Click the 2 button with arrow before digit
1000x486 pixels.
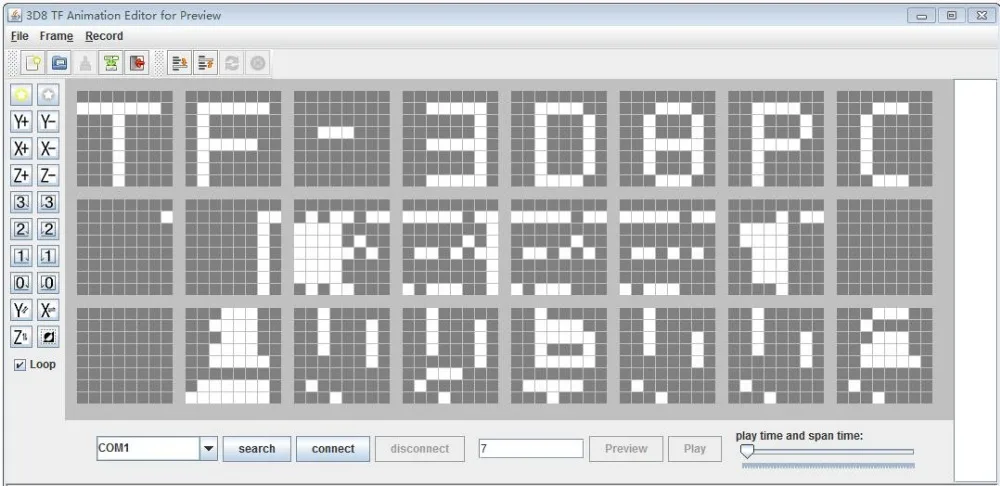(x=48, y=230)
